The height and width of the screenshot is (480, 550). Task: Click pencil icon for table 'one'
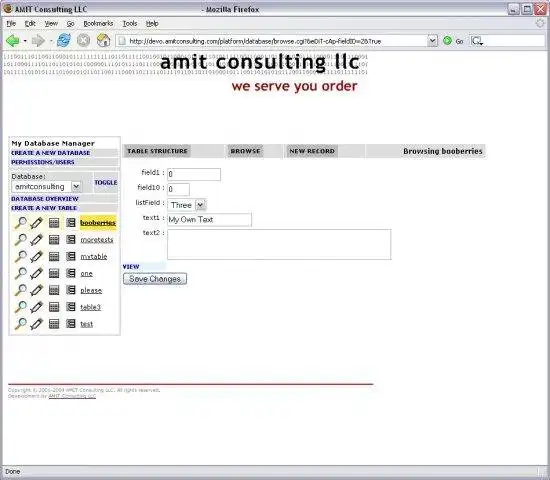tap(36, 273)
